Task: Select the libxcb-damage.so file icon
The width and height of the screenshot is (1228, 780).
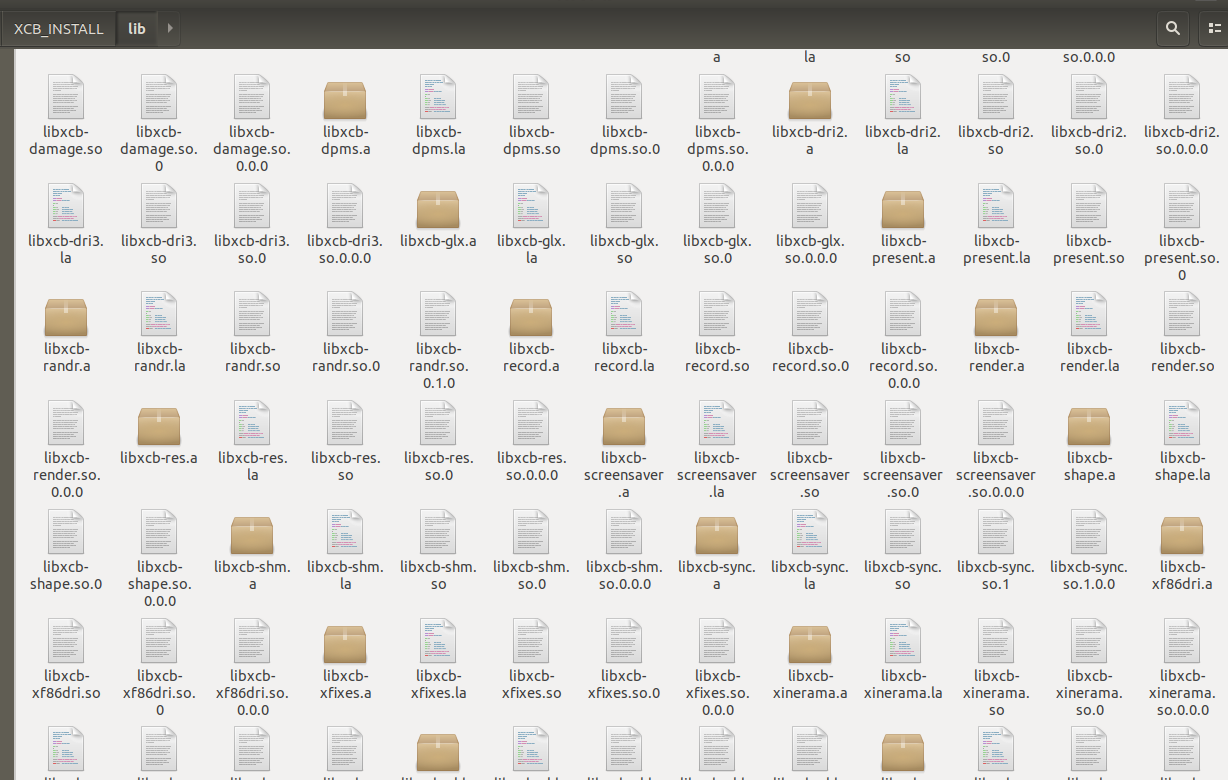Action: point(66,98)
